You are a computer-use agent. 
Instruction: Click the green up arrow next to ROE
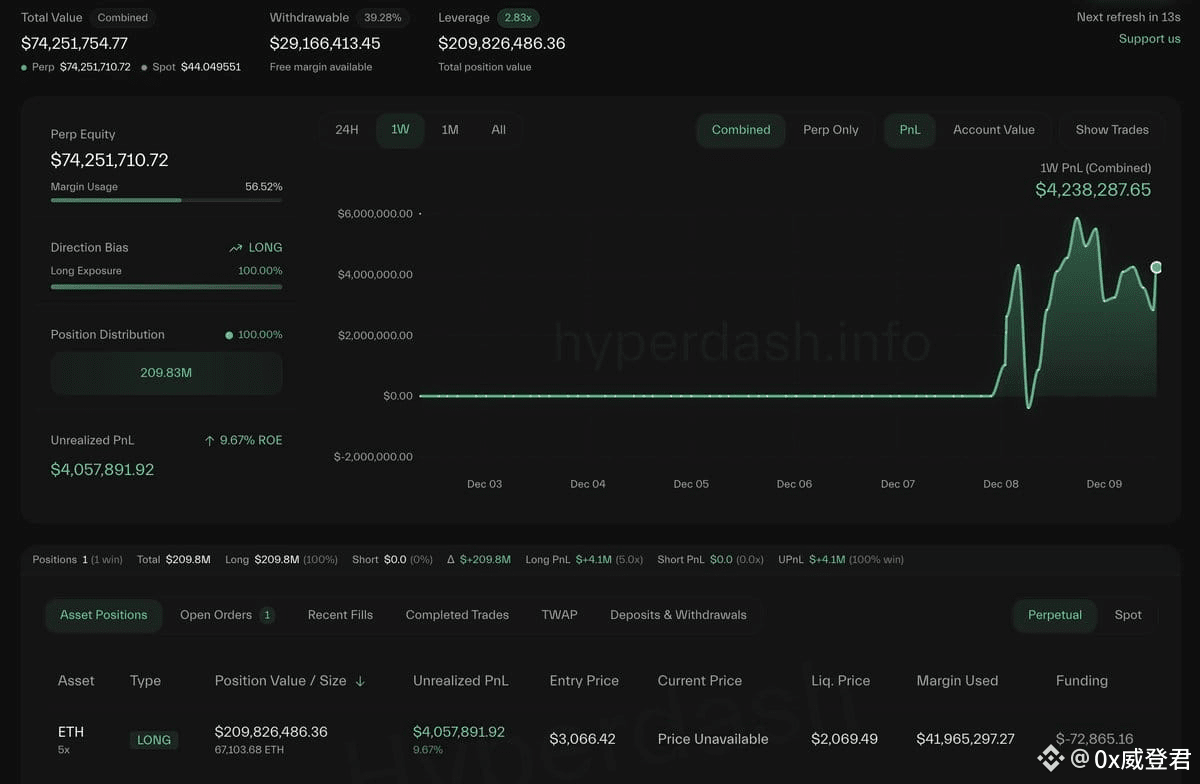(x=209, y=440)
